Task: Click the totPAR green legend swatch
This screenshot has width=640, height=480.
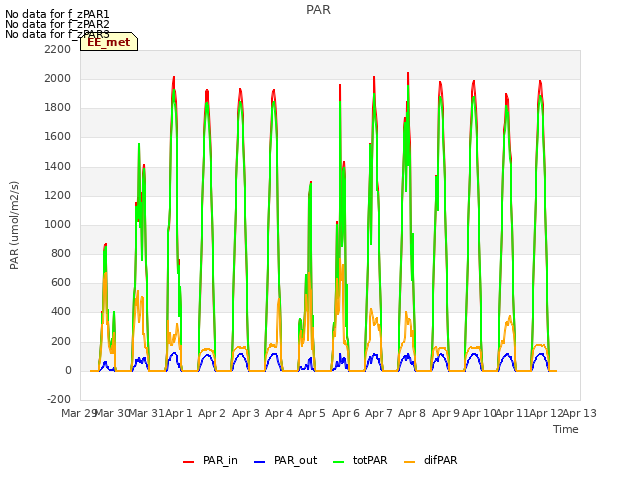Action: coord(339,462)
